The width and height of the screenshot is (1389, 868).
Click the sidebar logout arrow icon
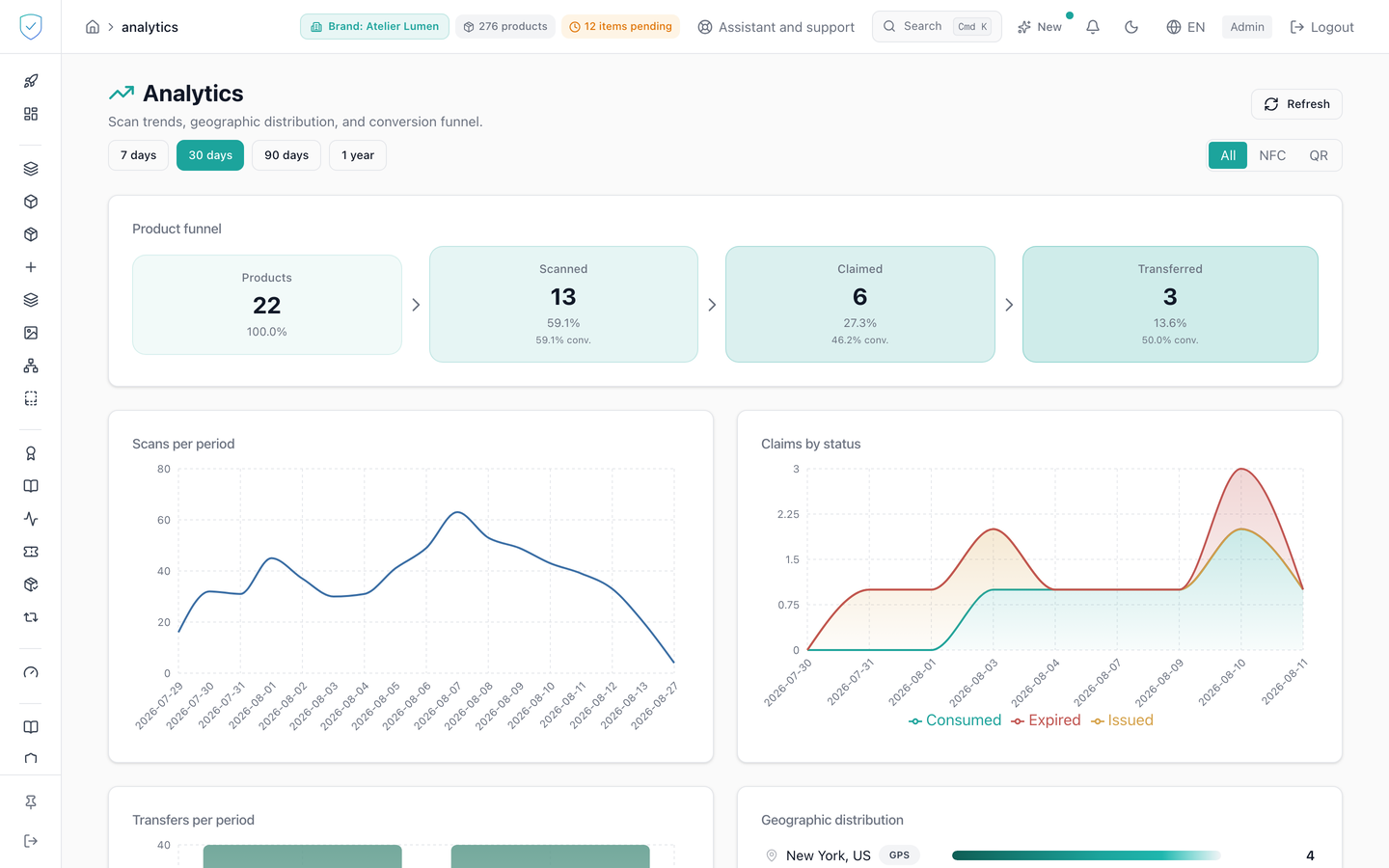coord(31,841)
